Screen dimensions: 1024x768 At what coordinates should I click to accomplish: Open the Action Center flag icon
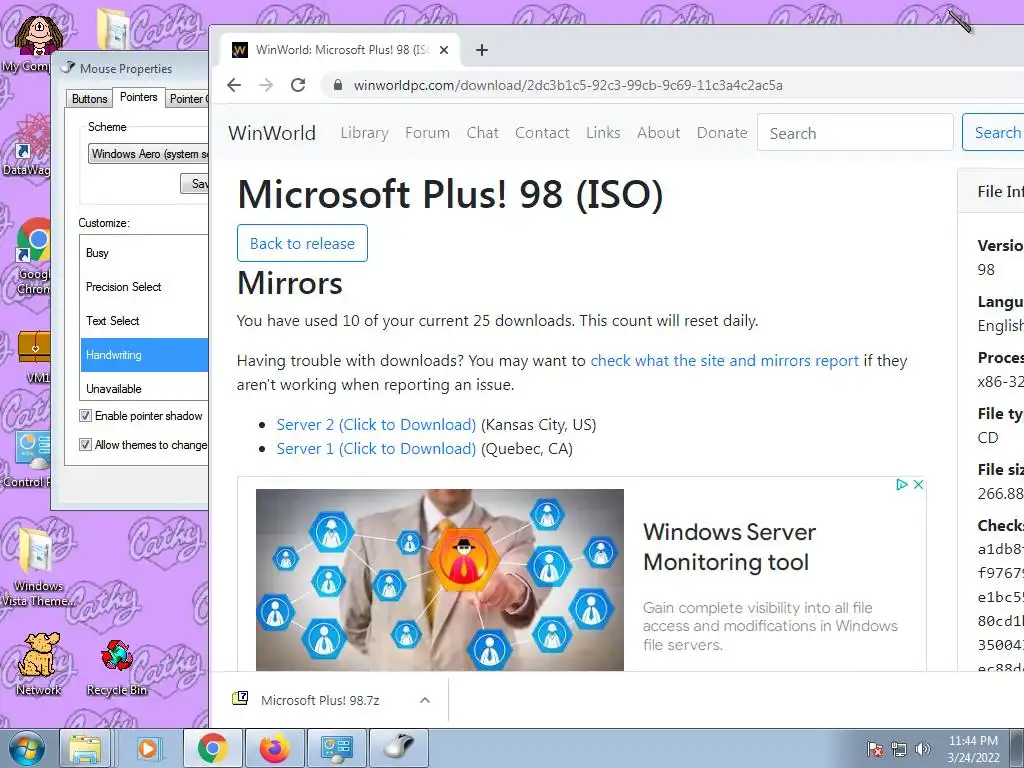point(875,749)
